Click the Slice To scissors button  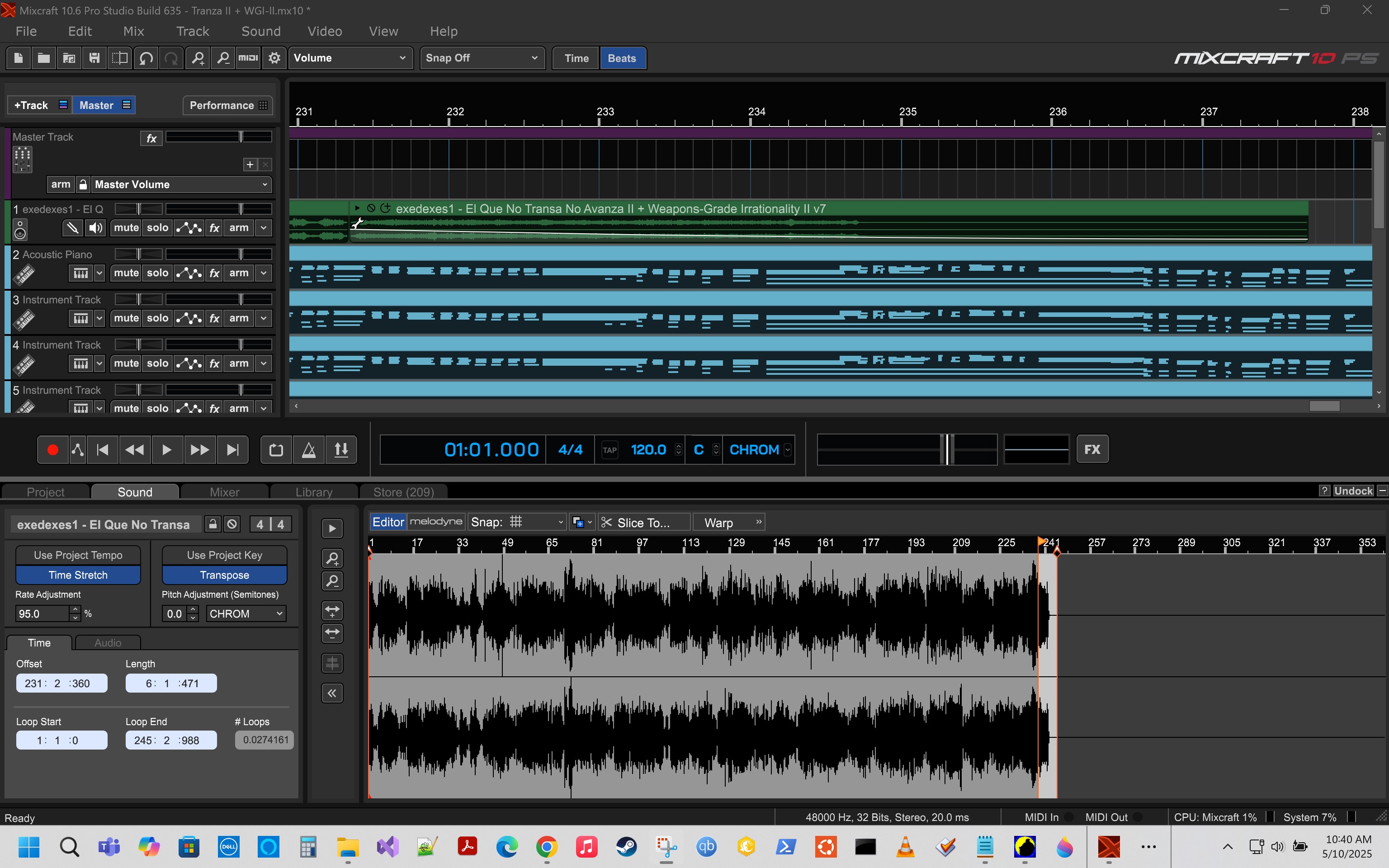point(644,523)
